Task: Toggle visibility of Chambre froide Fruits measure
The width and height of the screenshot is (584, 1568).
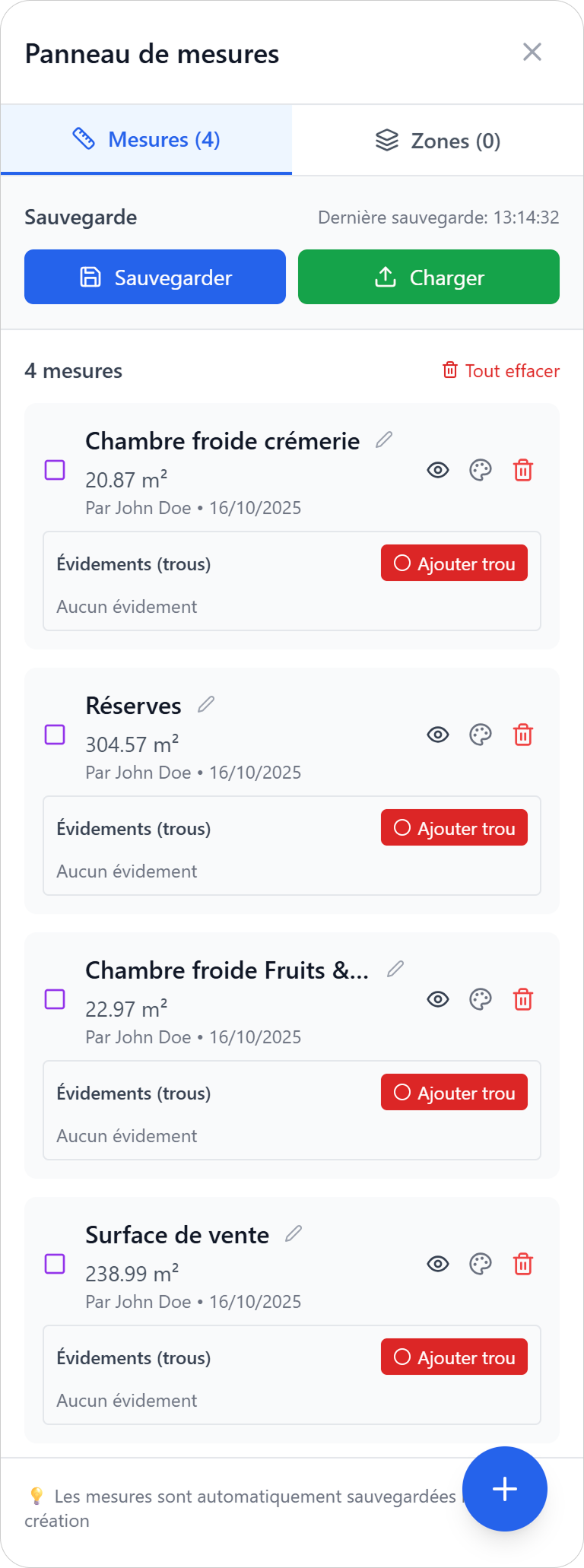Action: (438, 999)
